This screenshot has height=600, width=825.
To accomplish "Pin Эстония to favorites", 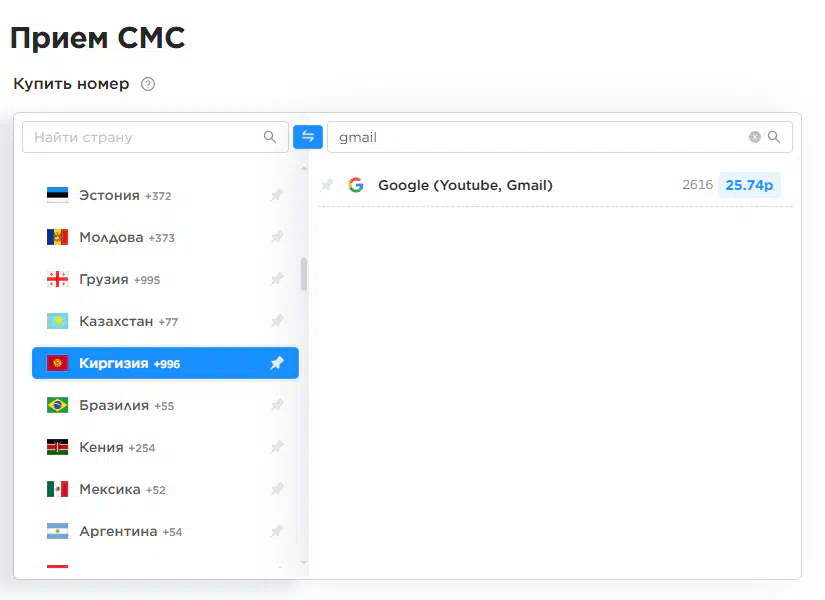I will (x=277, y=195).
